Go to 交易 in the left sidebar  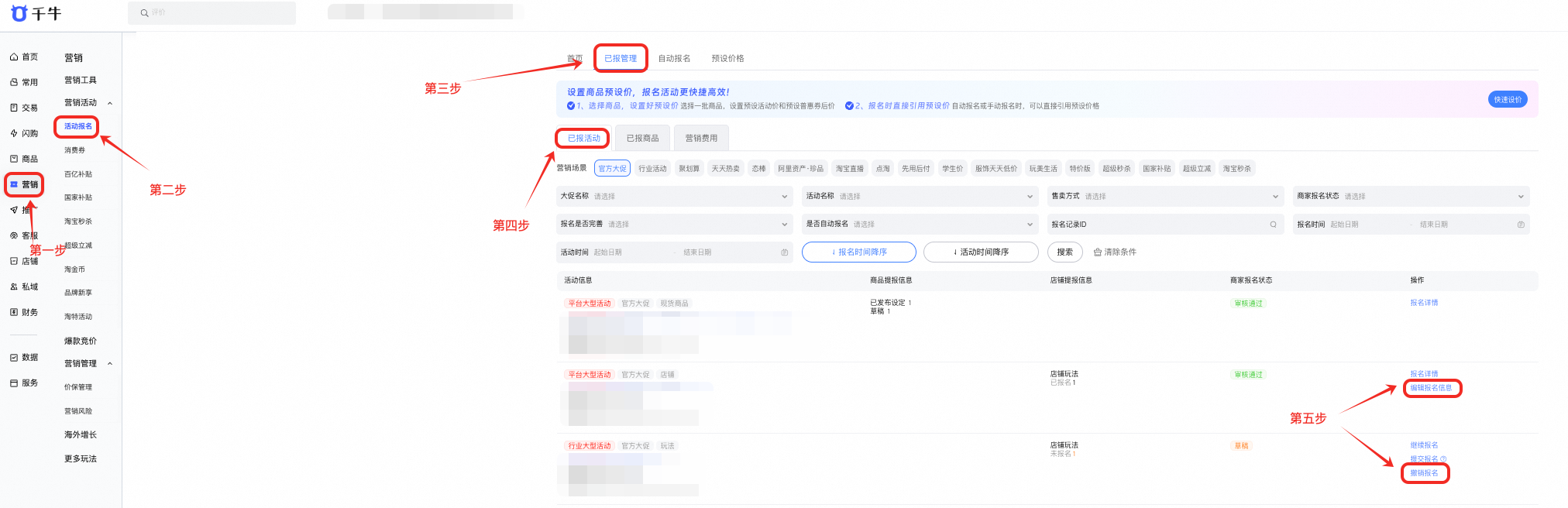[24, 108]
